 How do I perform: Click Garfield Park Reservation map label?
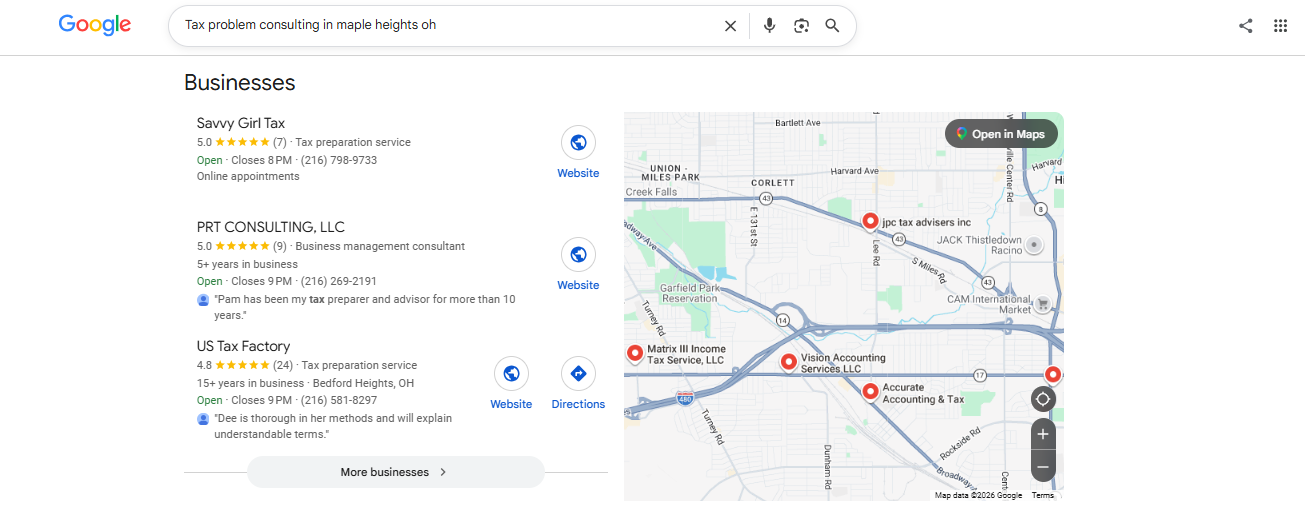click(x=690, y=292)
